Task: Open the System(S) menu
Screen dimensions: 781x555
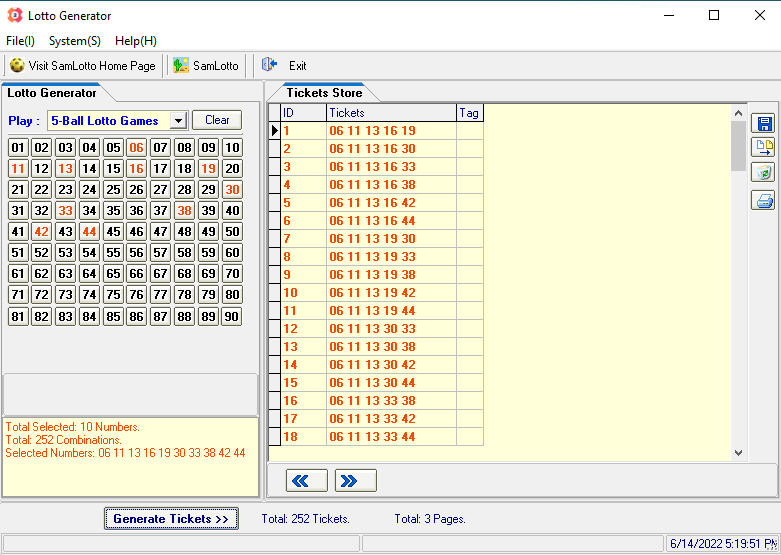Action: point(75,41)
